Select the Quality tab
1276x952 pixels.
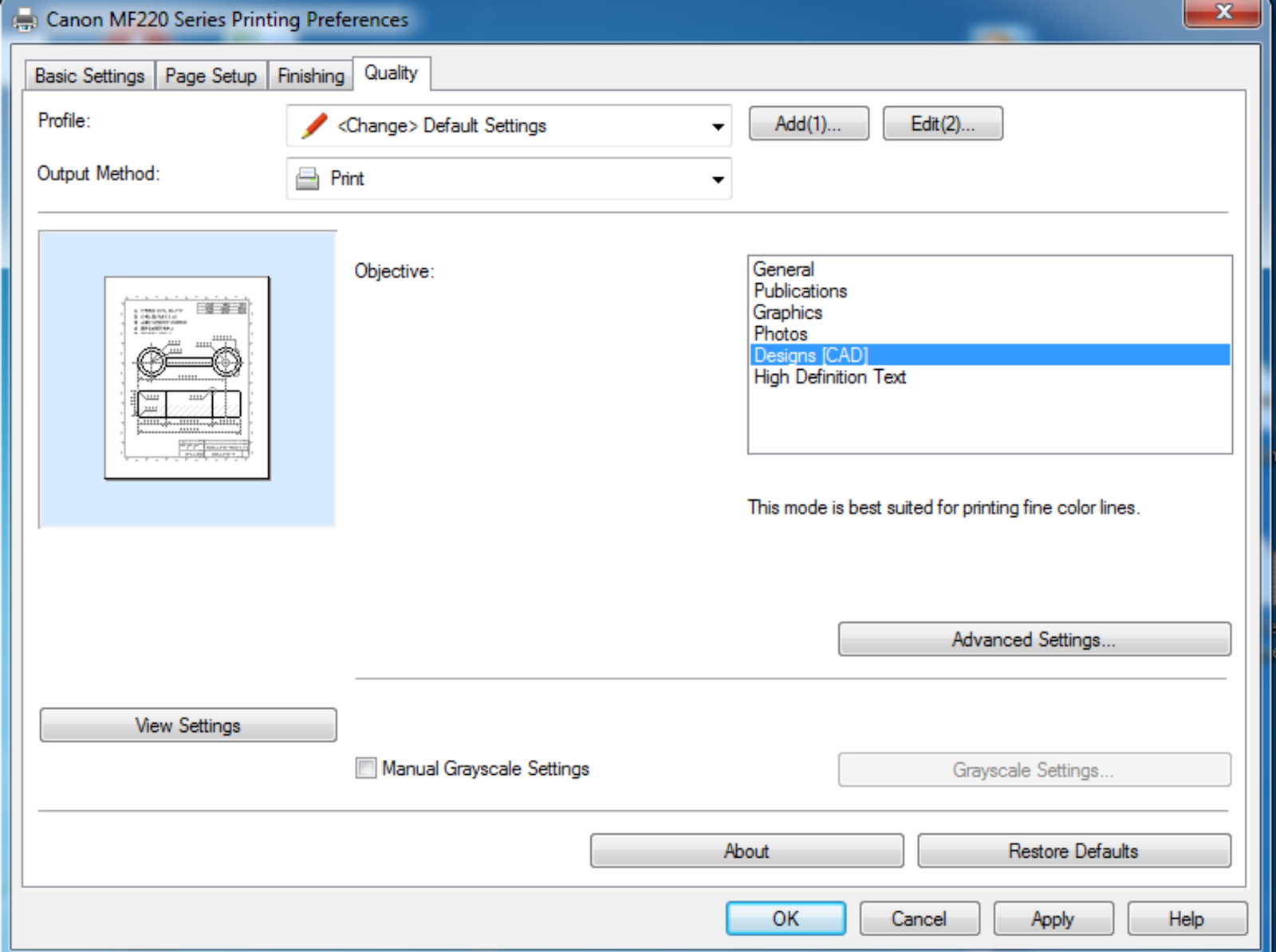(391, 73)
